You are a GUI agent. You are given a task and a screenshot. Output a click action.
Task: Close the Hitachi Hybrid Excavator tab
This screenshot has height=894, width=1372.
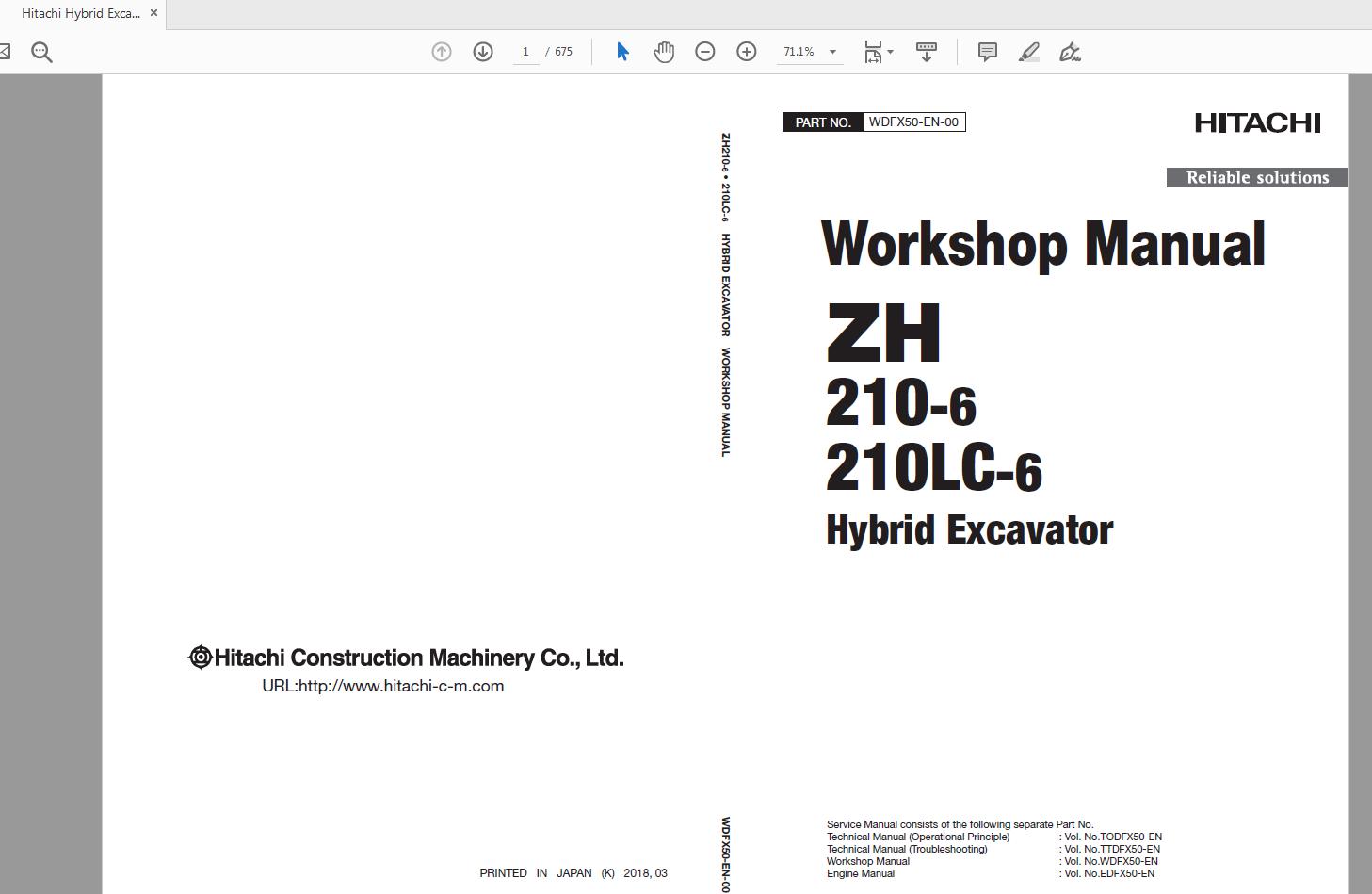(x=153, y=13)
